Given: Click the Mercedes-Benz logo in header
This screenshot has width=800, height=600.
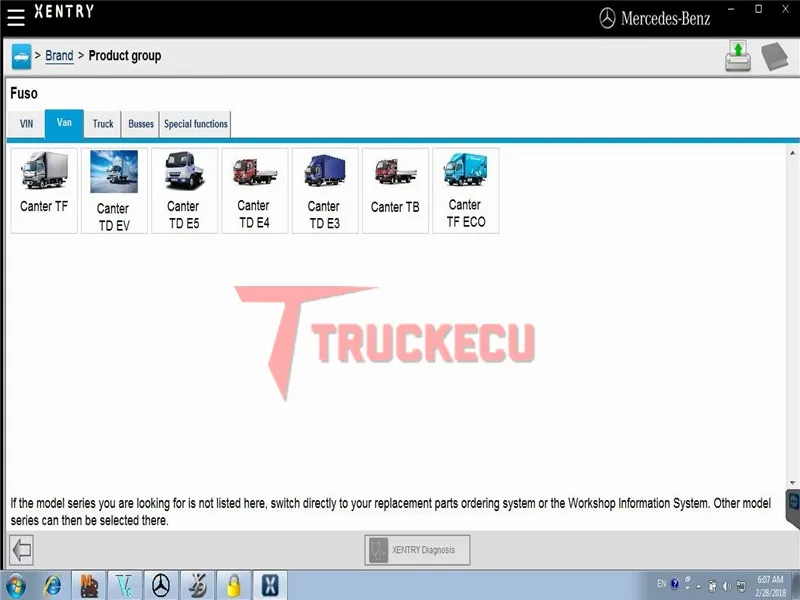Looking at the screenshot, I should click(x=655, y=18).
